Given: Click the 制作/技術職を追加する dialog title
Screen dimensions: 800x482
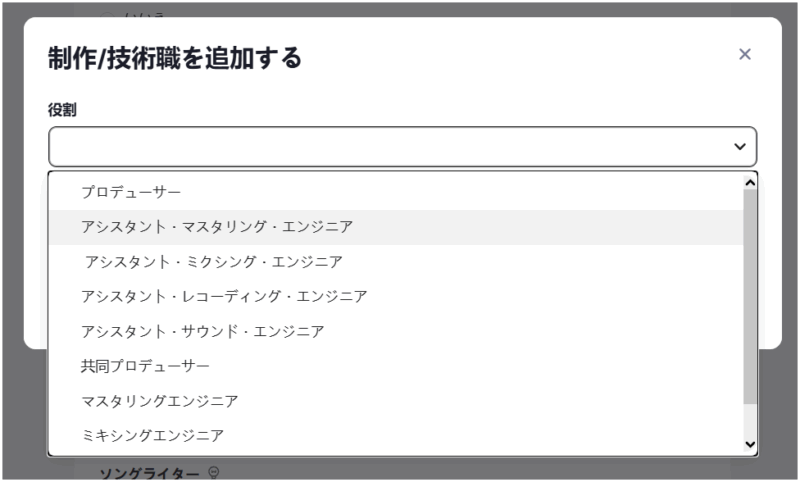Looking at the screenshot, I should pyautogui.click(x=175, y=58).
